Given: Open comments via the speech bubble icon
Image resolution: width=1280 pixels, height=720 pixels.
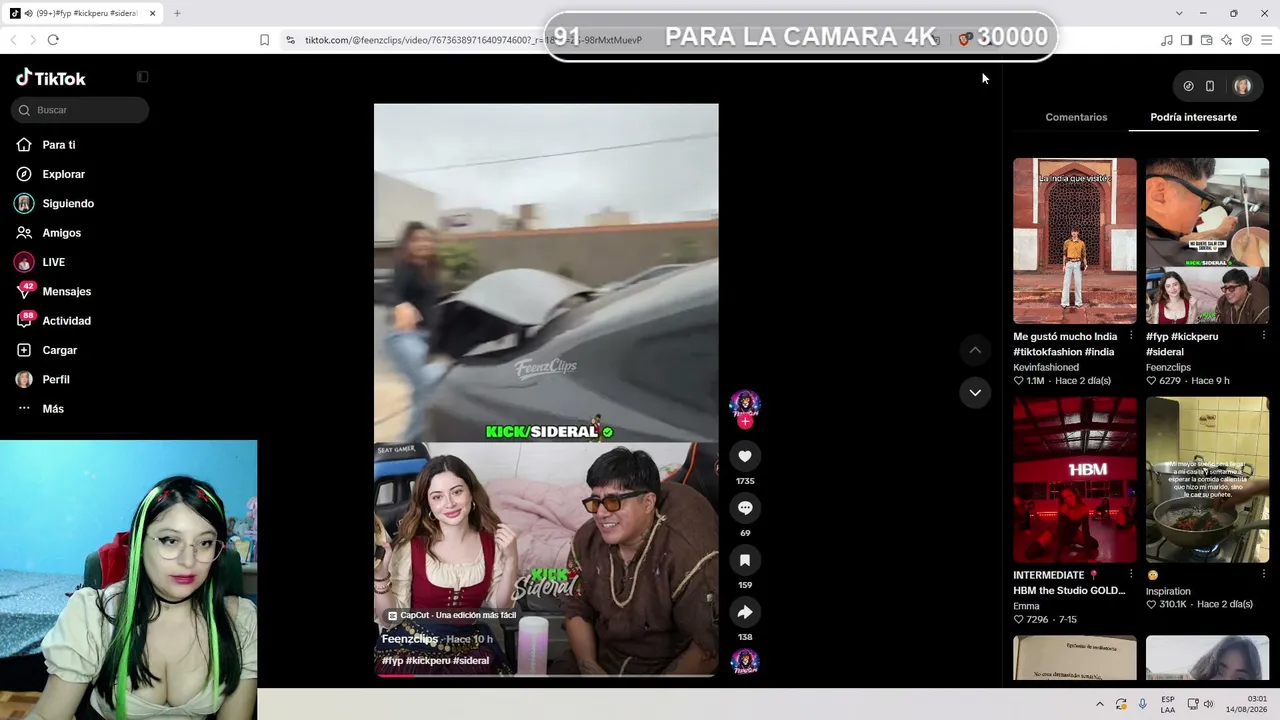Looking at the screenshot, I should (745, 508).
